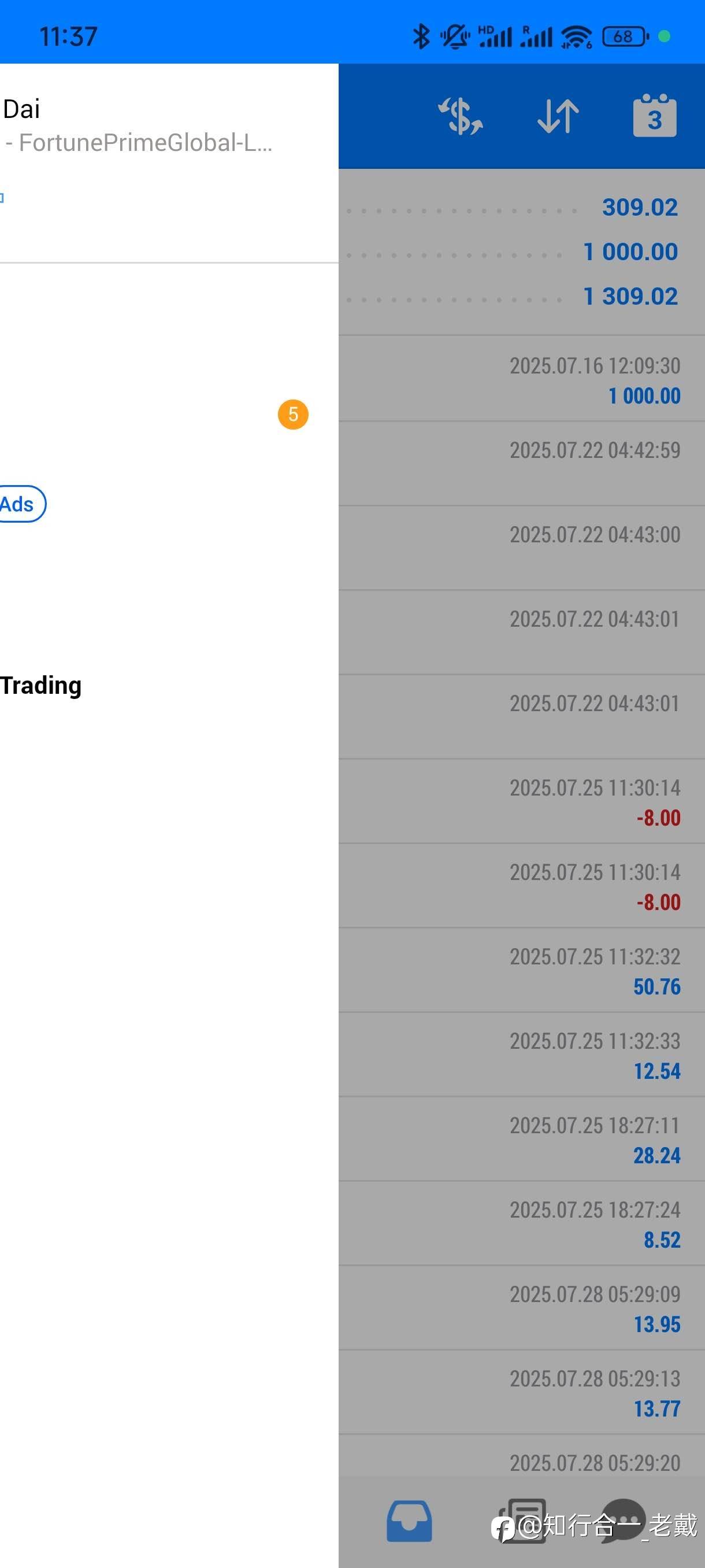
Task: Select the 12.54 trade at 11:32:33
Action: [522, 1055]
